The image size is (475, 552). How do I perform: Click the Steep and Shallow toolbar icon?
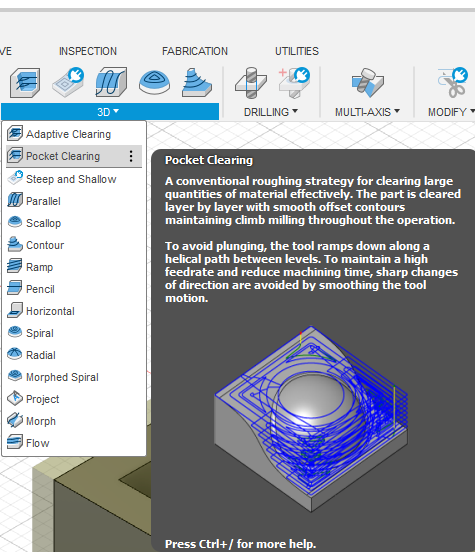coord(68,82)
